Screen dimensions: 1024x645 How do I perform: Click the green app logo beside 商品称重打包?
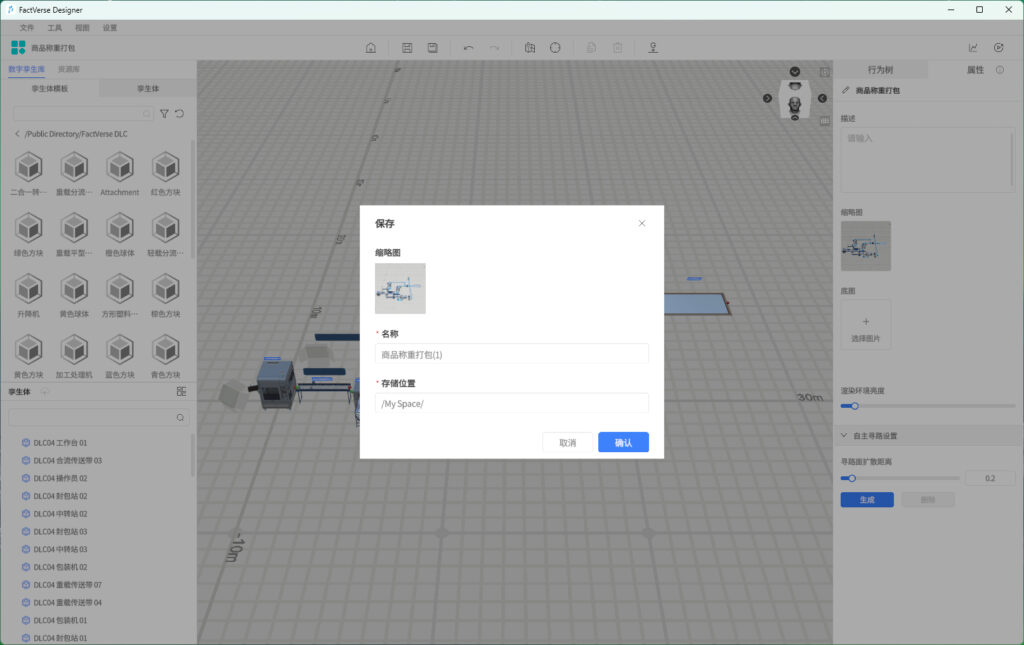tap(18, 48)
